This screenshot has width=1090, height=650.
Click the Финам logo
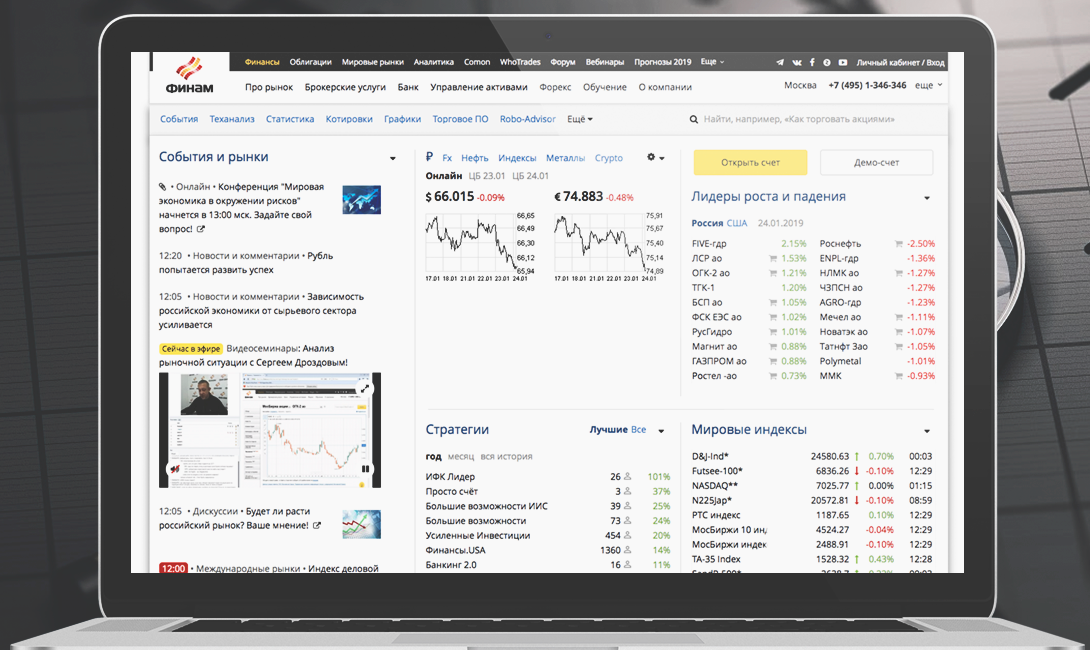tap(189, 75)
